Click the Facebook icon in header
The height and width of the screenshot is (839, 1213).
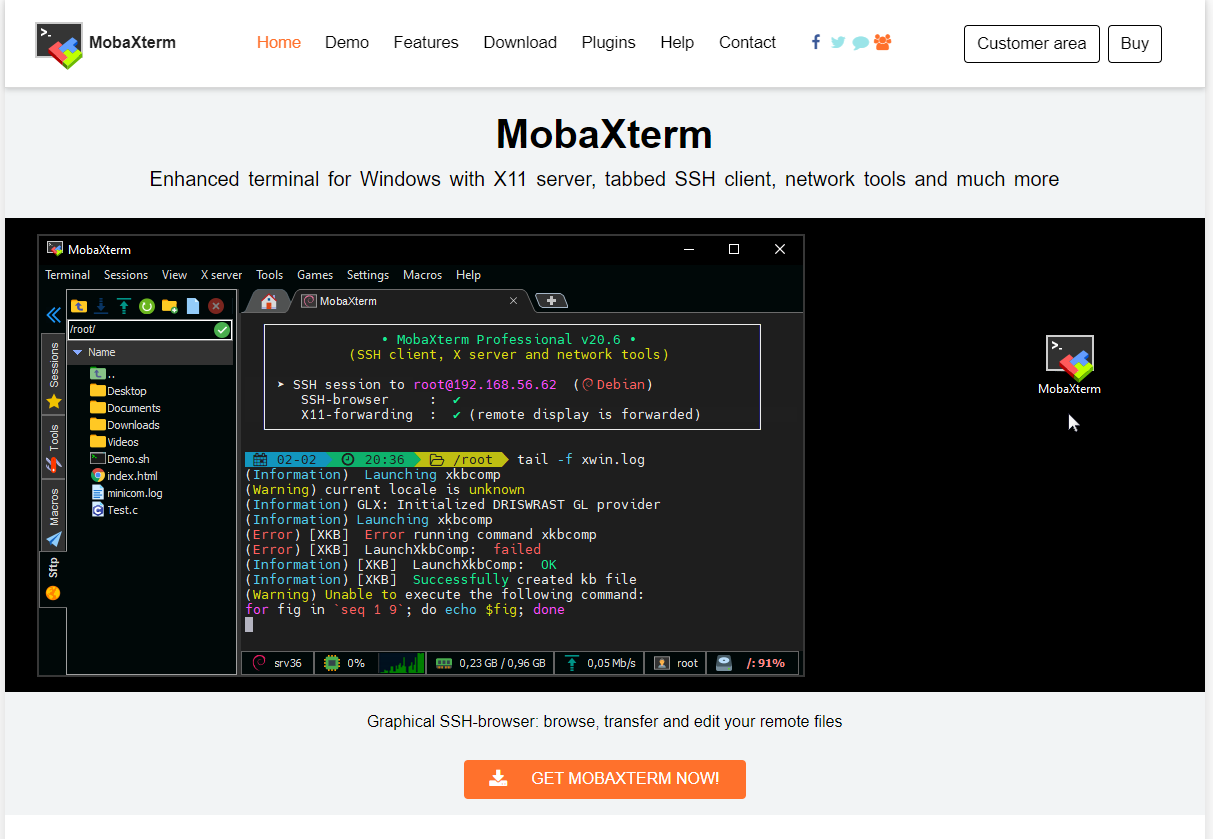816,42
